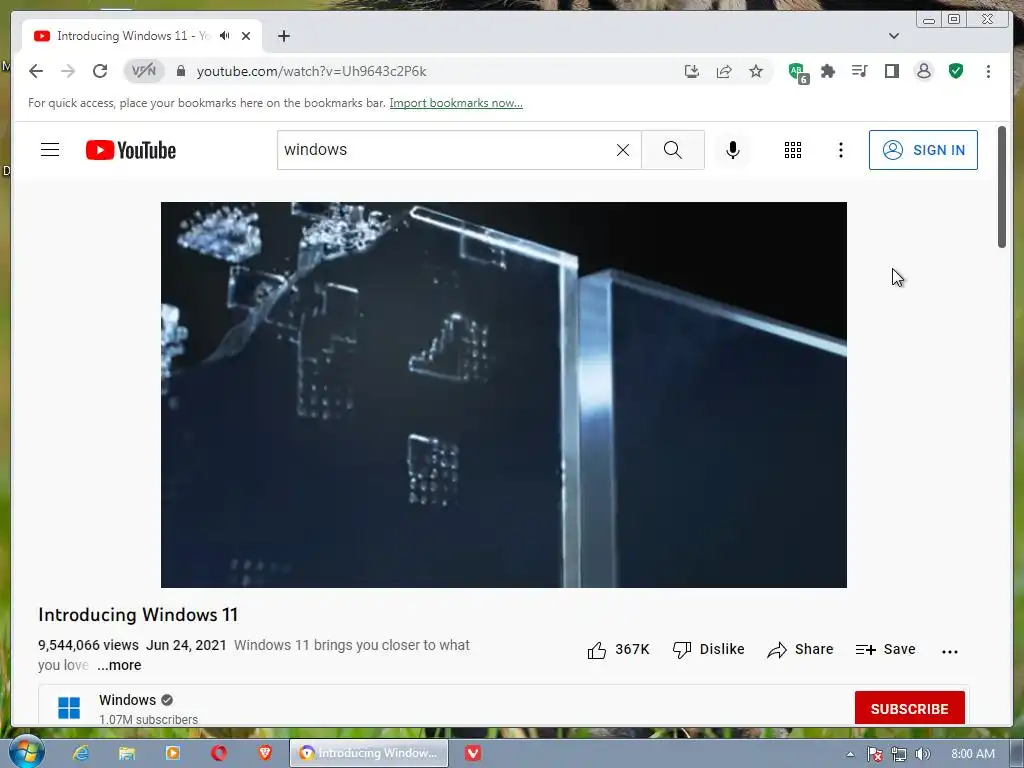This screenshot has width=1024, height=768.
Task: Open the Action Center flag icon
Action: 874,754
